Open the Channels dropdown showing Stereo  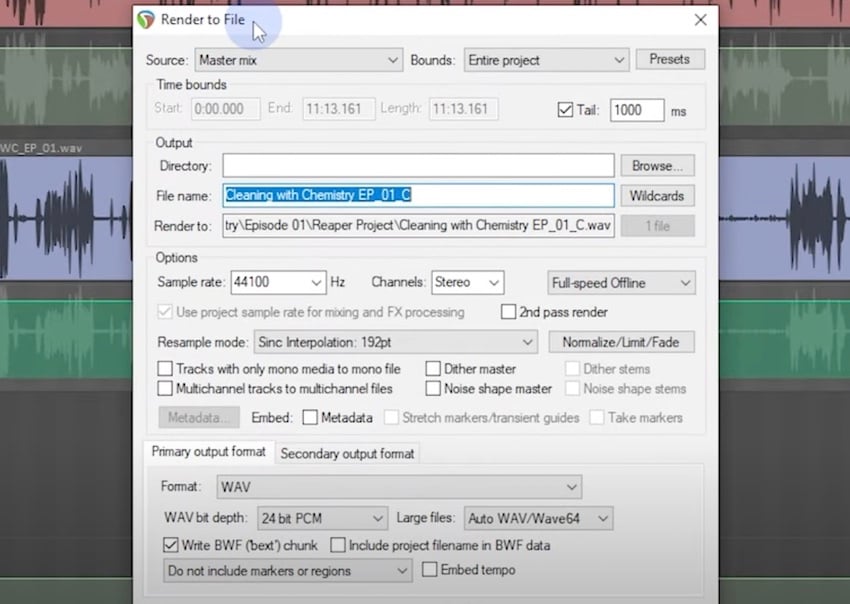point(467,282)
